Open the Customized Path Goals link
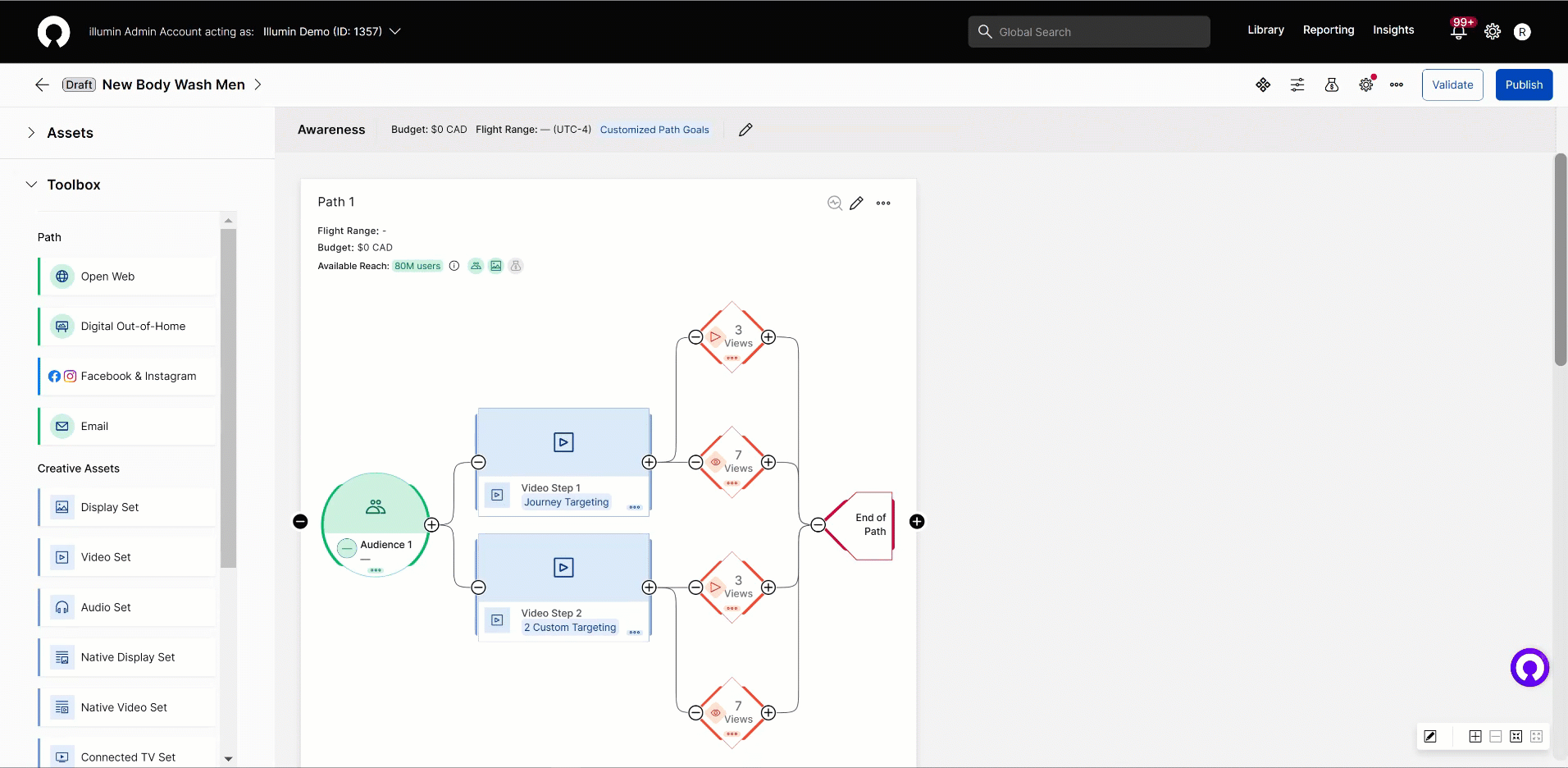This screenshot has height=768, width=1568. click(x=654, y=130)
